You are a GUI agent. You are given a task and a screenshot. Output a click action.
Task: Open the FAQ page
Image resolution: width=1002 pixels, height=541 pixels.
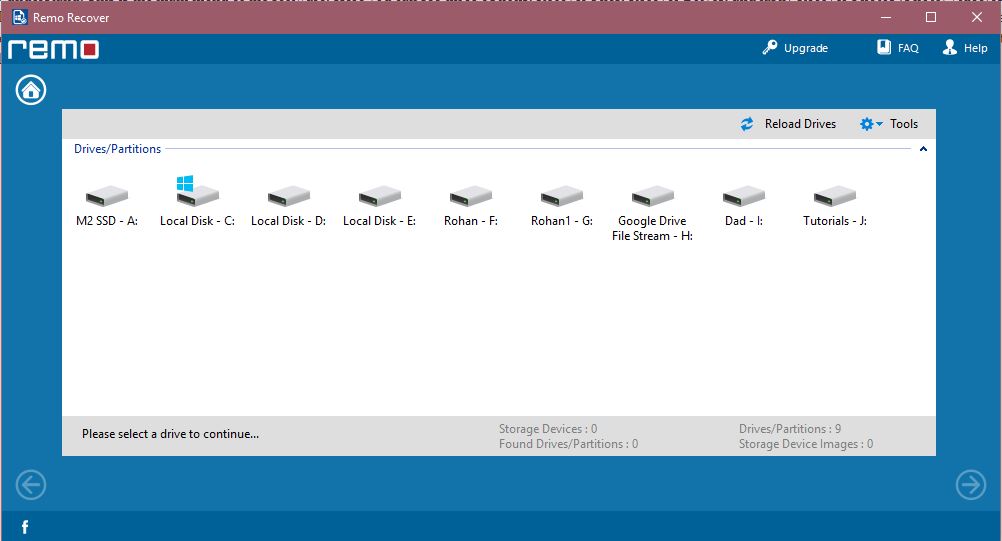click(897, 48)
